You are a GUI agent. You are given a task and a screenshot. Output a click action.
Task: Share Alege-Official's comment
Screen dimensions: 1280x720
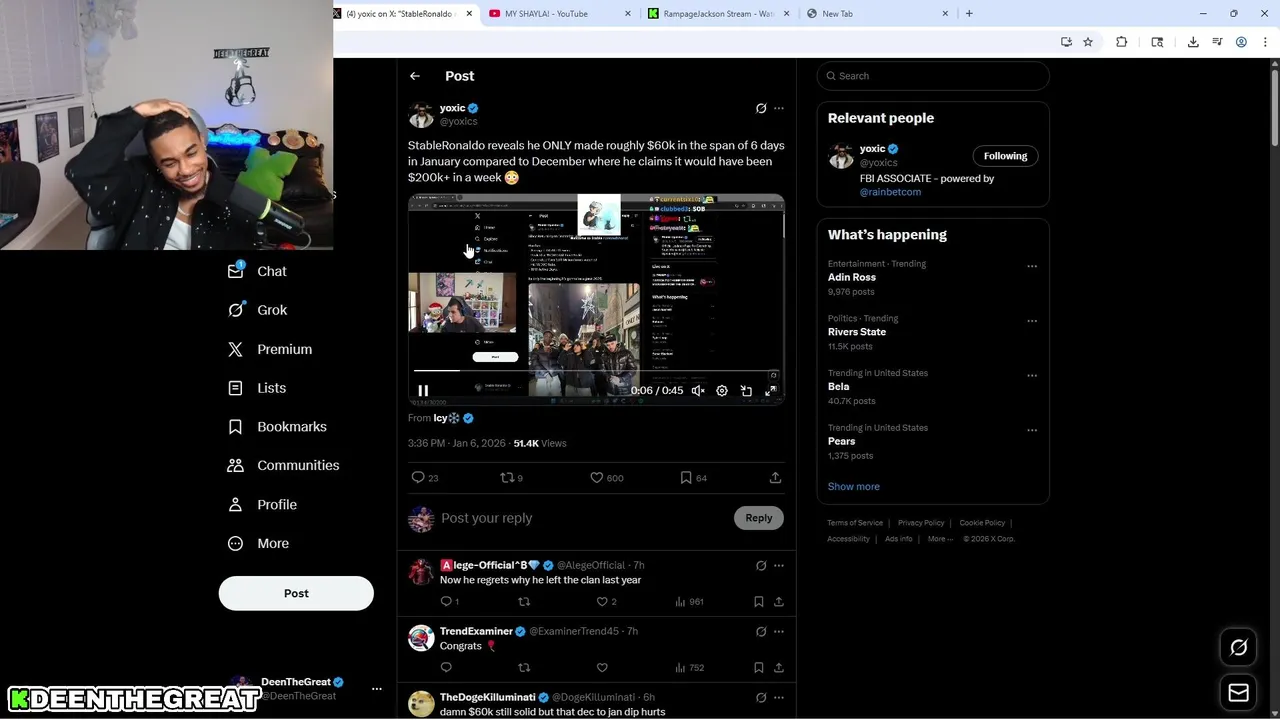(779, 602)
